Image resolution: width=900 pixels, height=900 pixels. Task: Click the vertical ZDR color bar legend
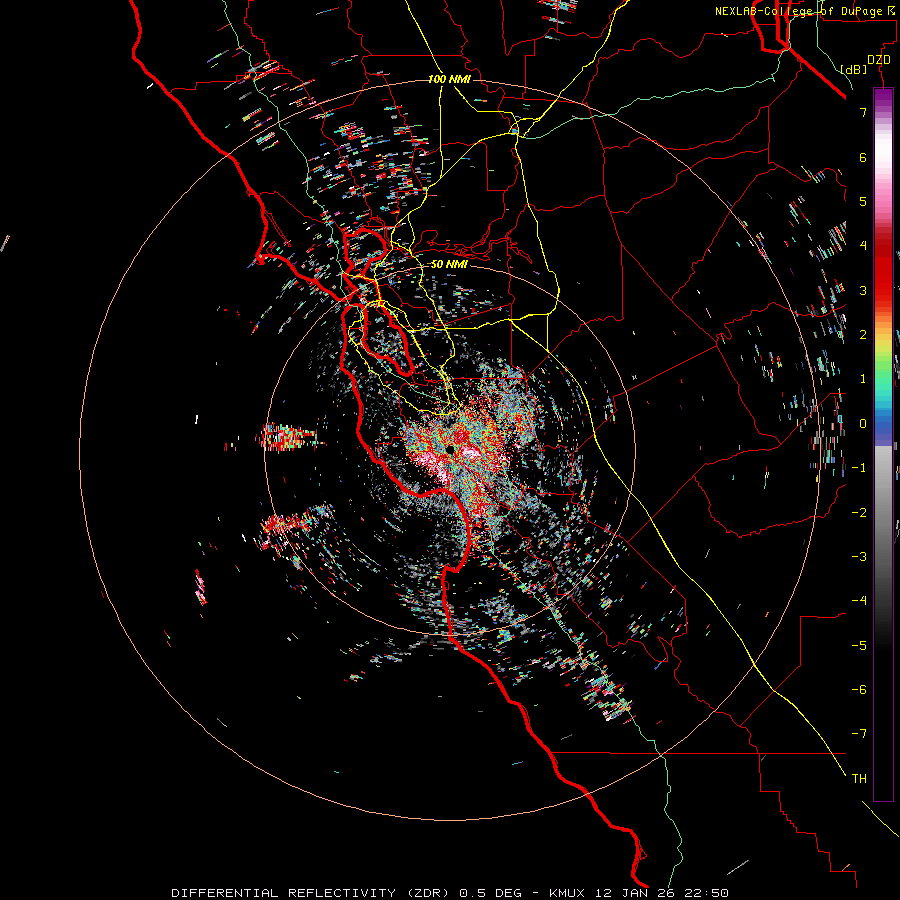tap(883, 445)
